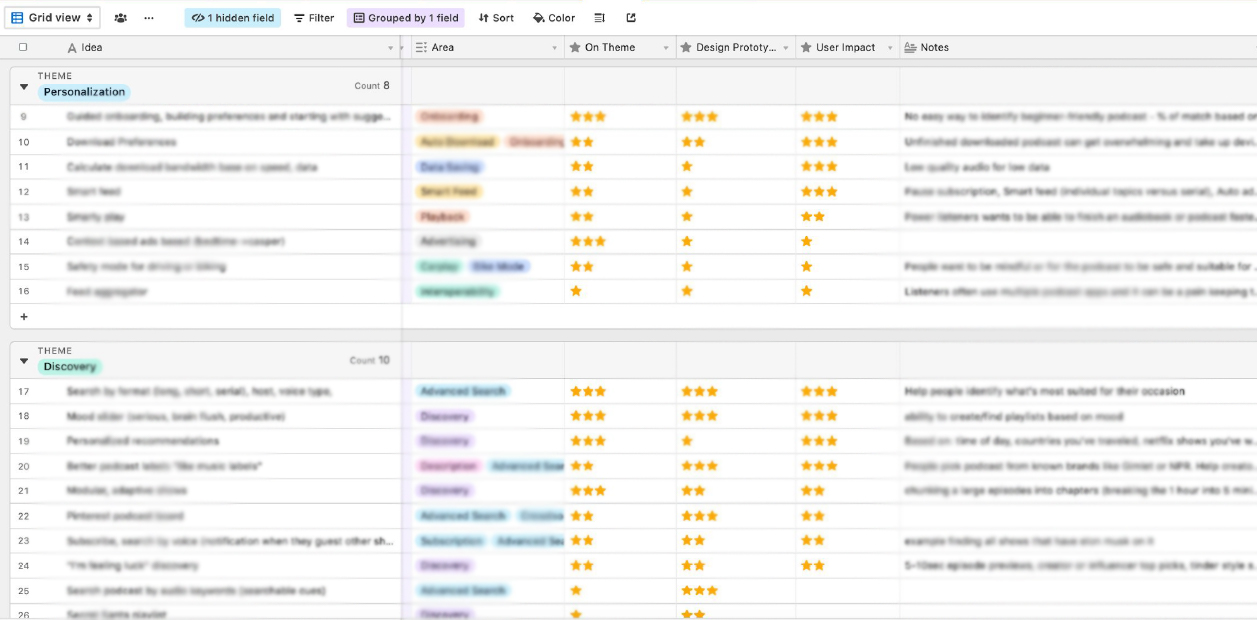This screenshot has width=1257, height=620.
Task: Click note 'Help people identify what's most suited'
Action: pyautogui.click(x=1045, y=392)
